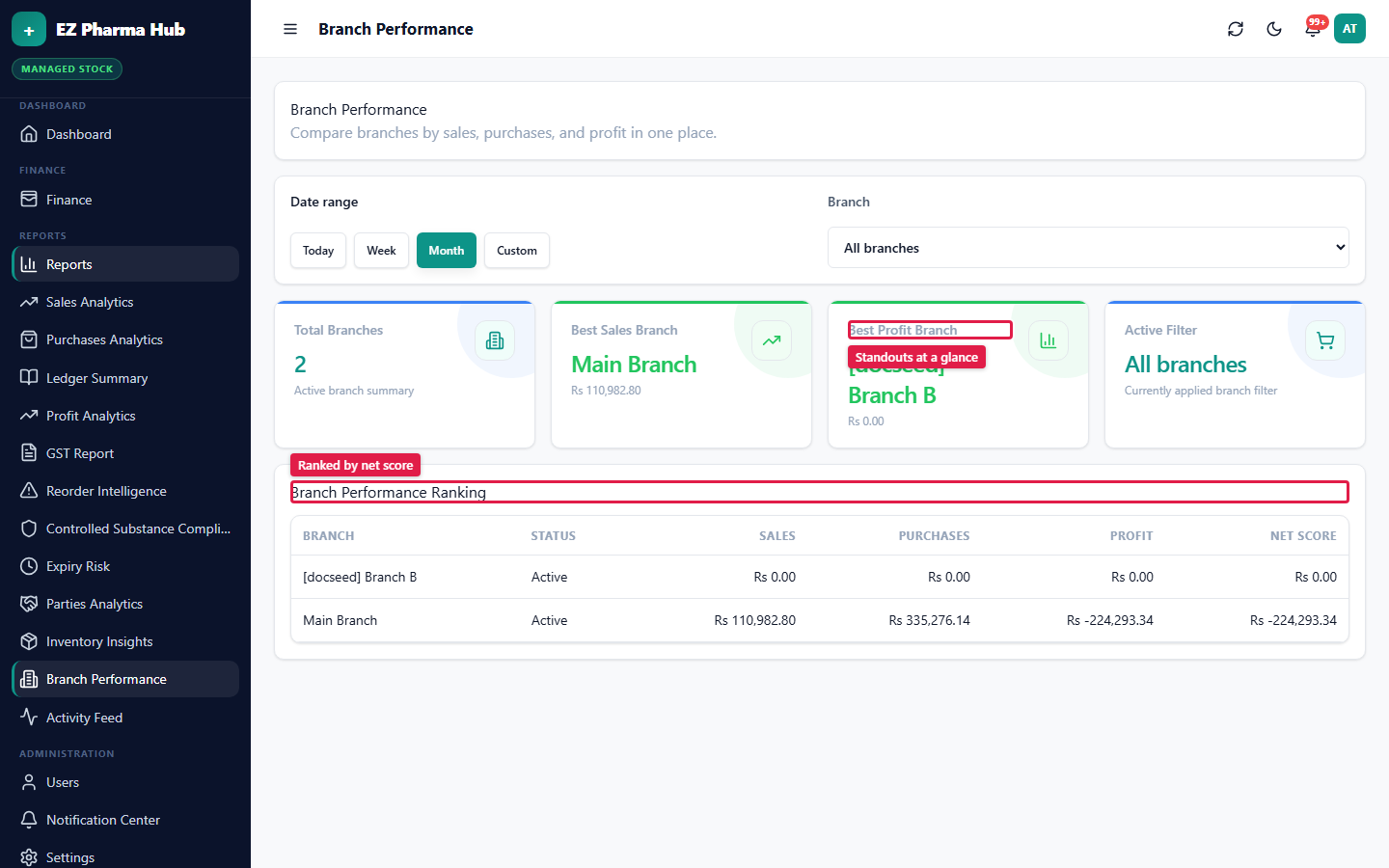Click the Expiry Risk clock icon
This screenshot has width=1389, height=868.
point(29,566)
